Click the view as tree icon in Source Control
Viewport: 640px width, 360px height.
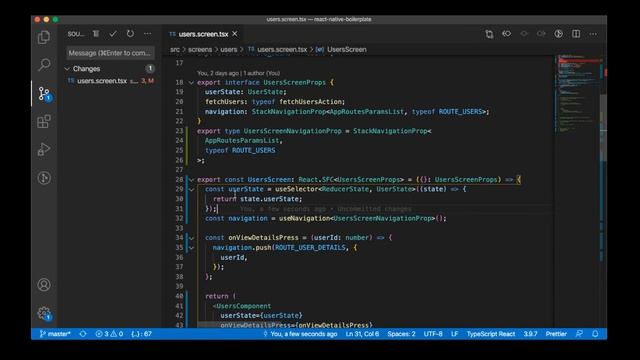96,34
